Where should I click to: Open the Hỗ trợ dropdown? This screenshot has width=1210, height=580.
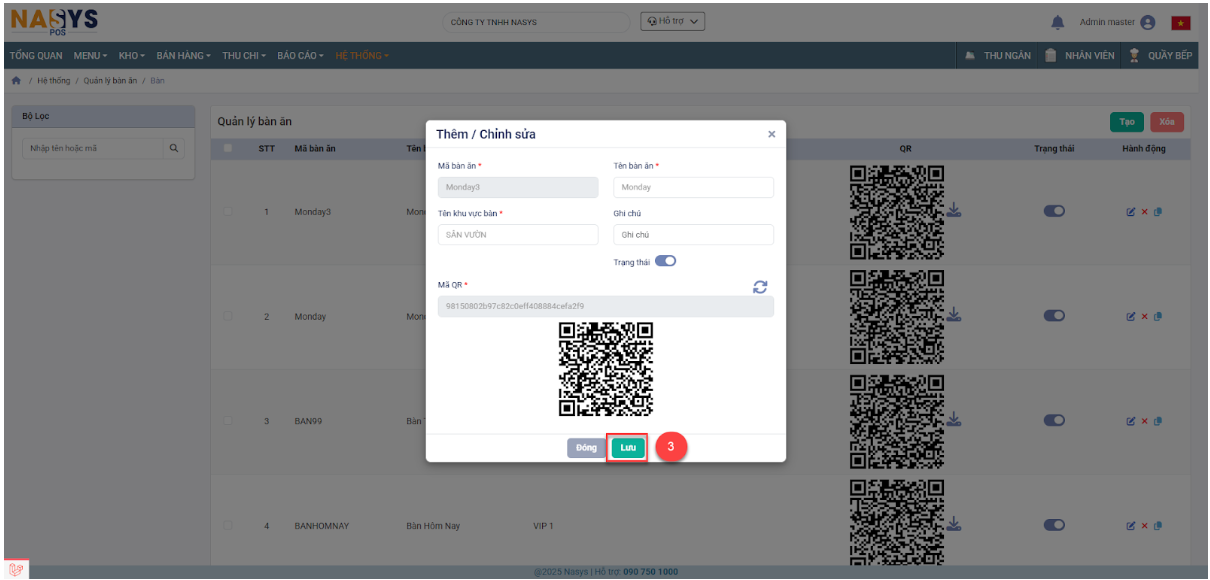672,21
